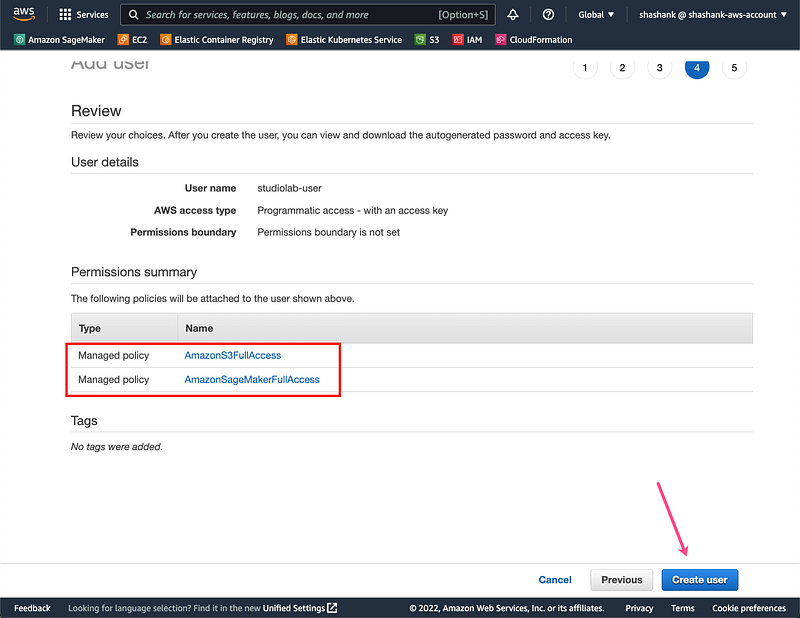
Task: Open IAM from favorites bar
Action: [x=467, y=40]
